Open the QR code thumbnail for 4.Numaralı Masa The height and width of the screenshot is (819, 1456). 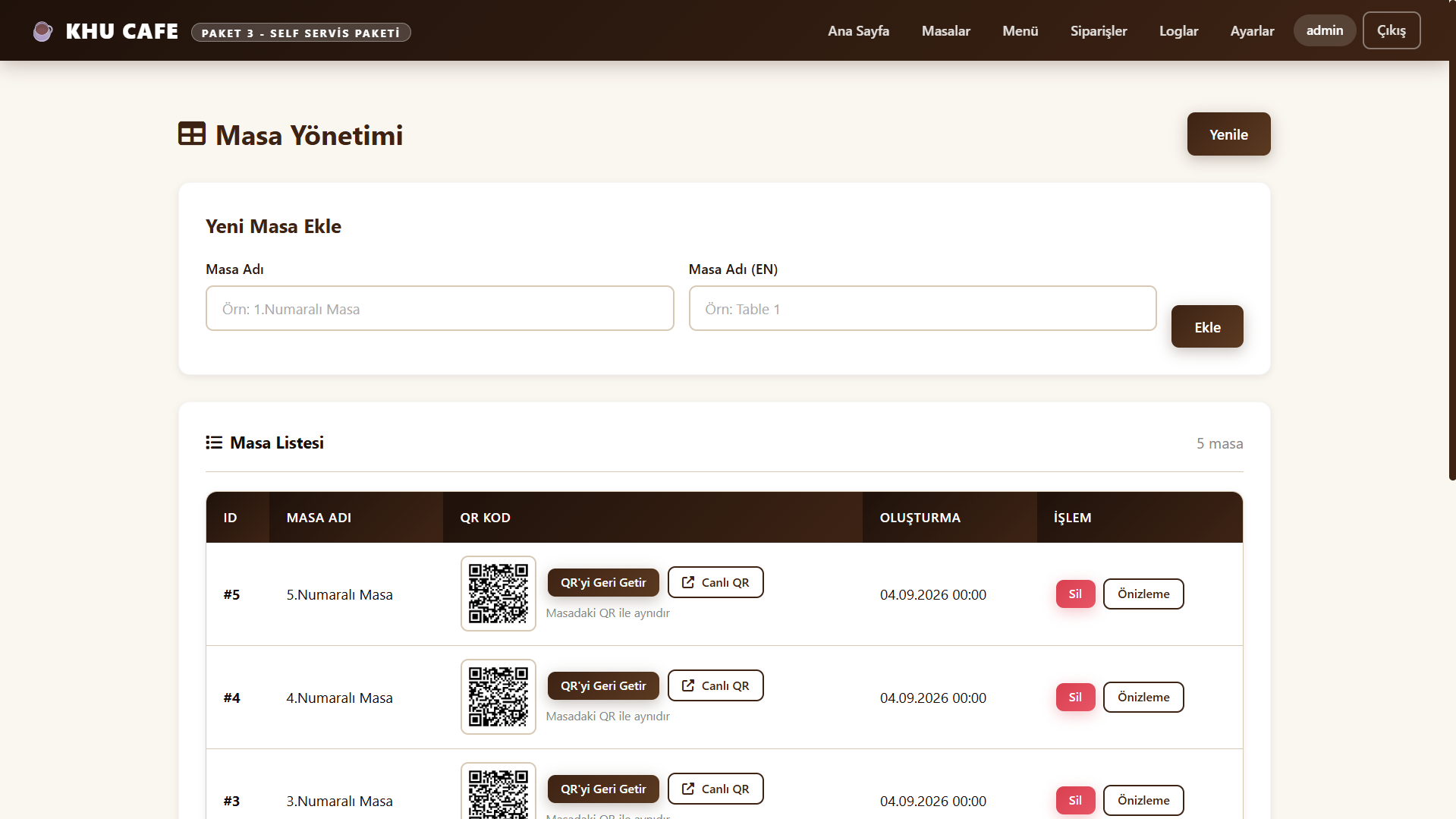(x=498, y=697)
